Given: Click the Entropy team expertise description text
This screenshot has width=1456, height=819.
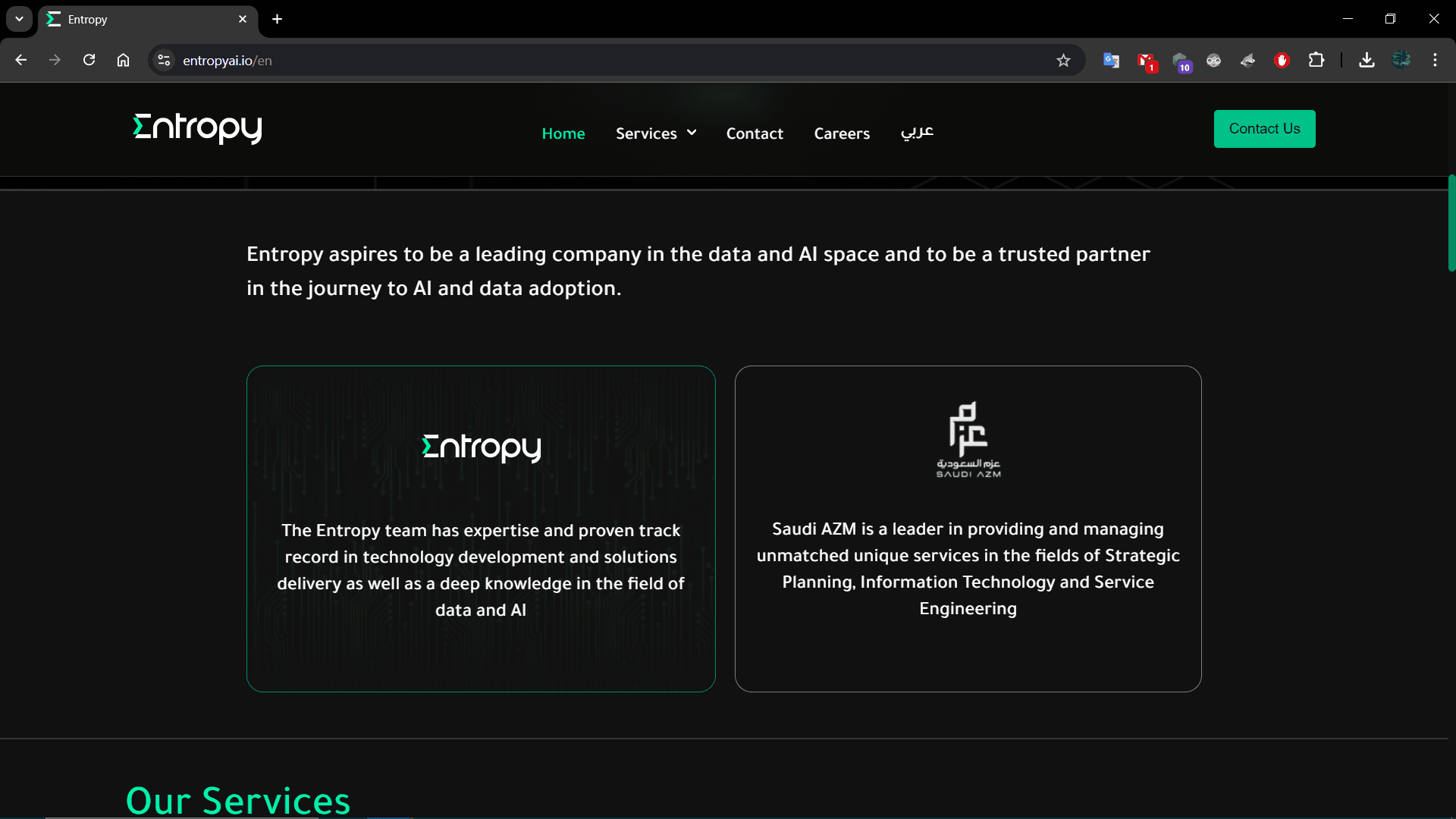Looking at the screenshot, I should coord(481,570).
